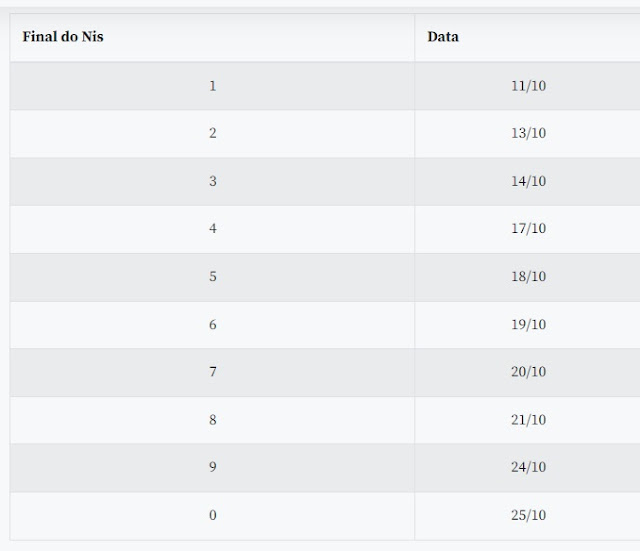Image resolution: width=640 pixels, height=551 pixels.
Task: Select the date cell 19/10
Action: click(x=527, y=324)
